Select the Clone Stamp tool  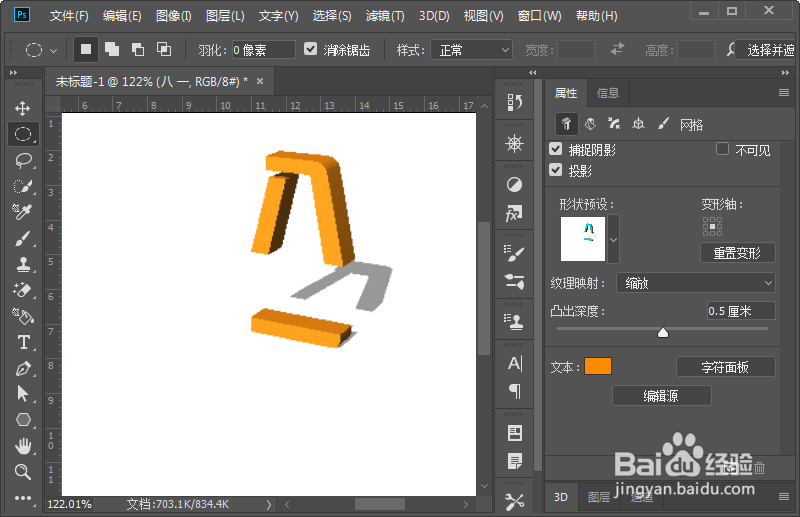point(22,264)
